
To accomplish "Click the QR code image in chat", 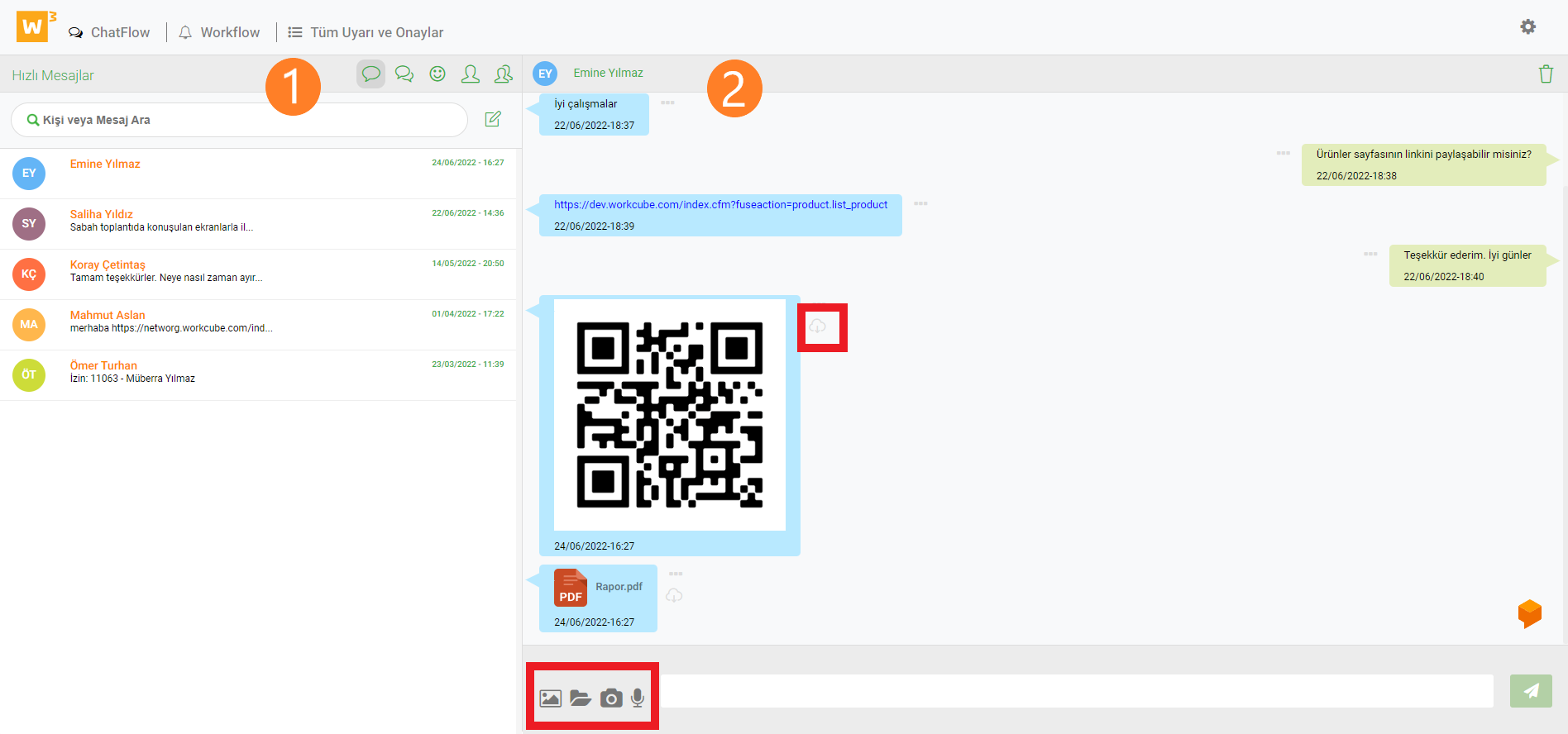I will [x=670, y=415].
